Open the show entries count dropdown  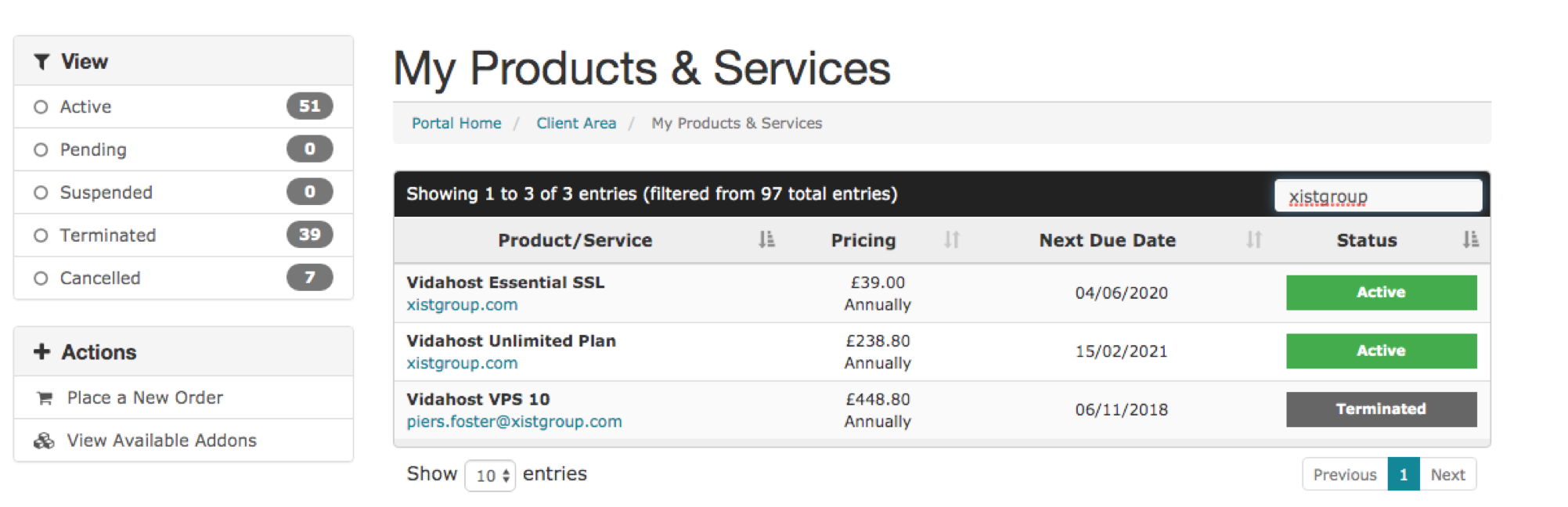pos(490,476)
